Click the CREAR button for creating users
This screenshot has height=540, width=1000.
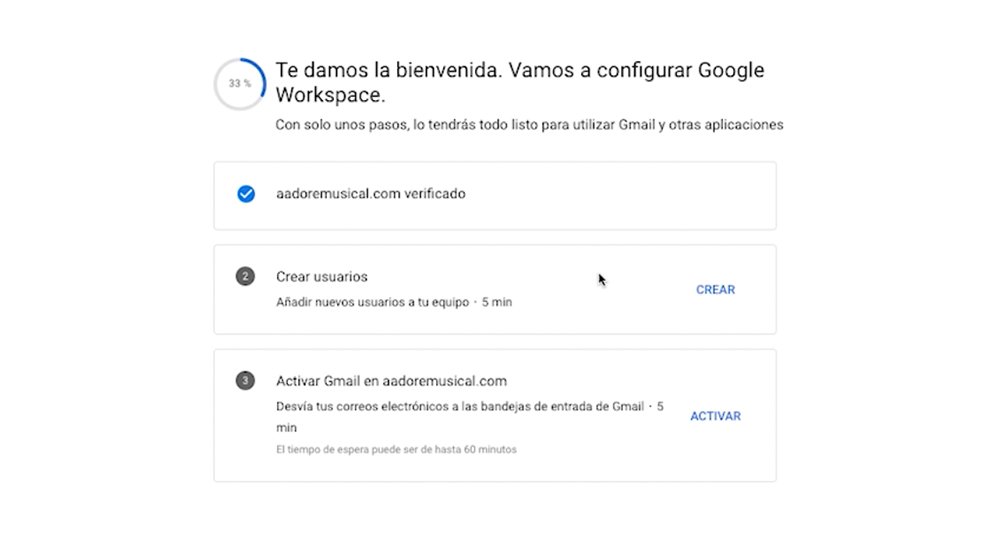pos(715,289)
